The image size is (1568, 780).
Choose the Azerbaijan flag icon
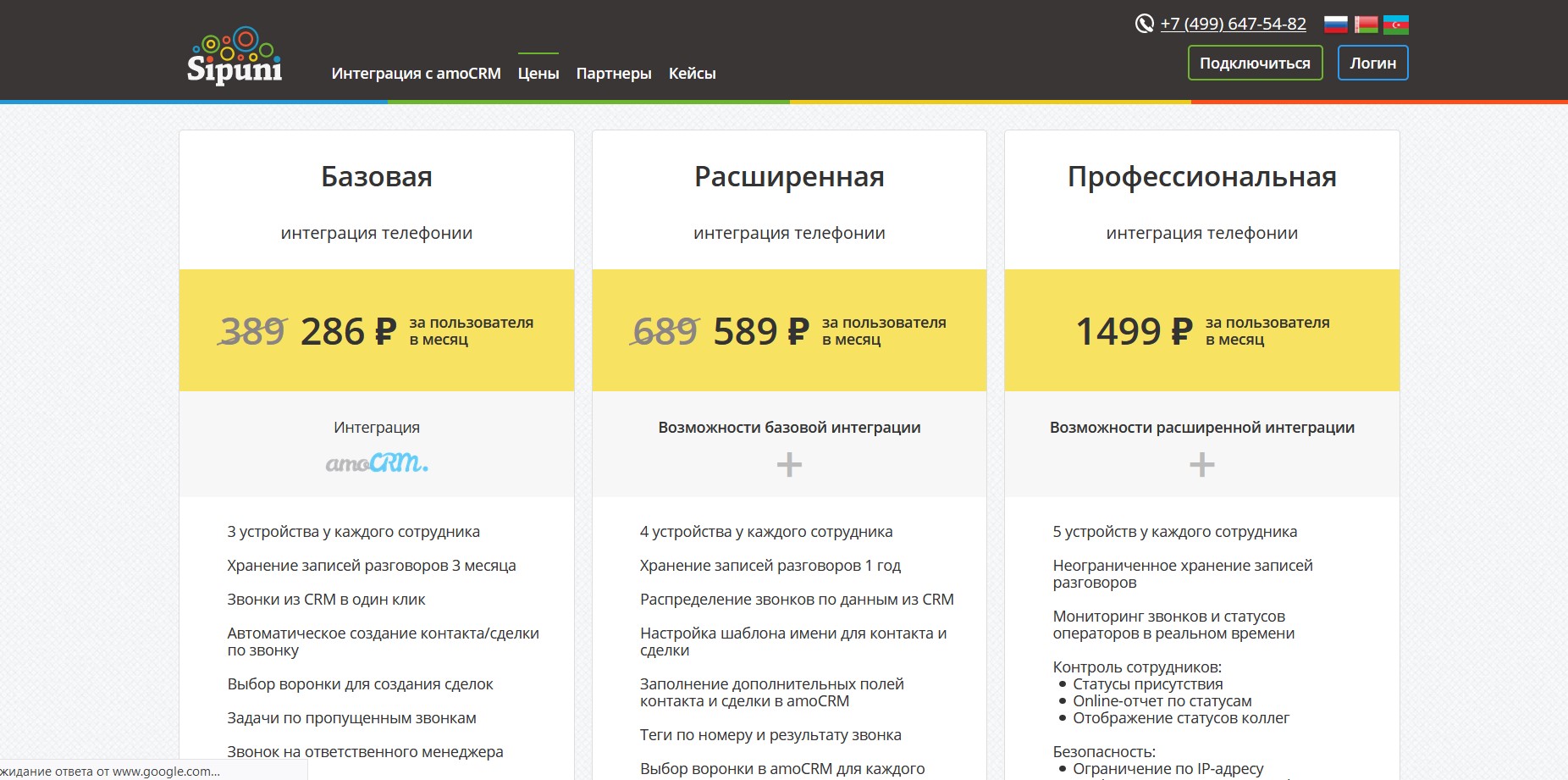(1395, 25)
